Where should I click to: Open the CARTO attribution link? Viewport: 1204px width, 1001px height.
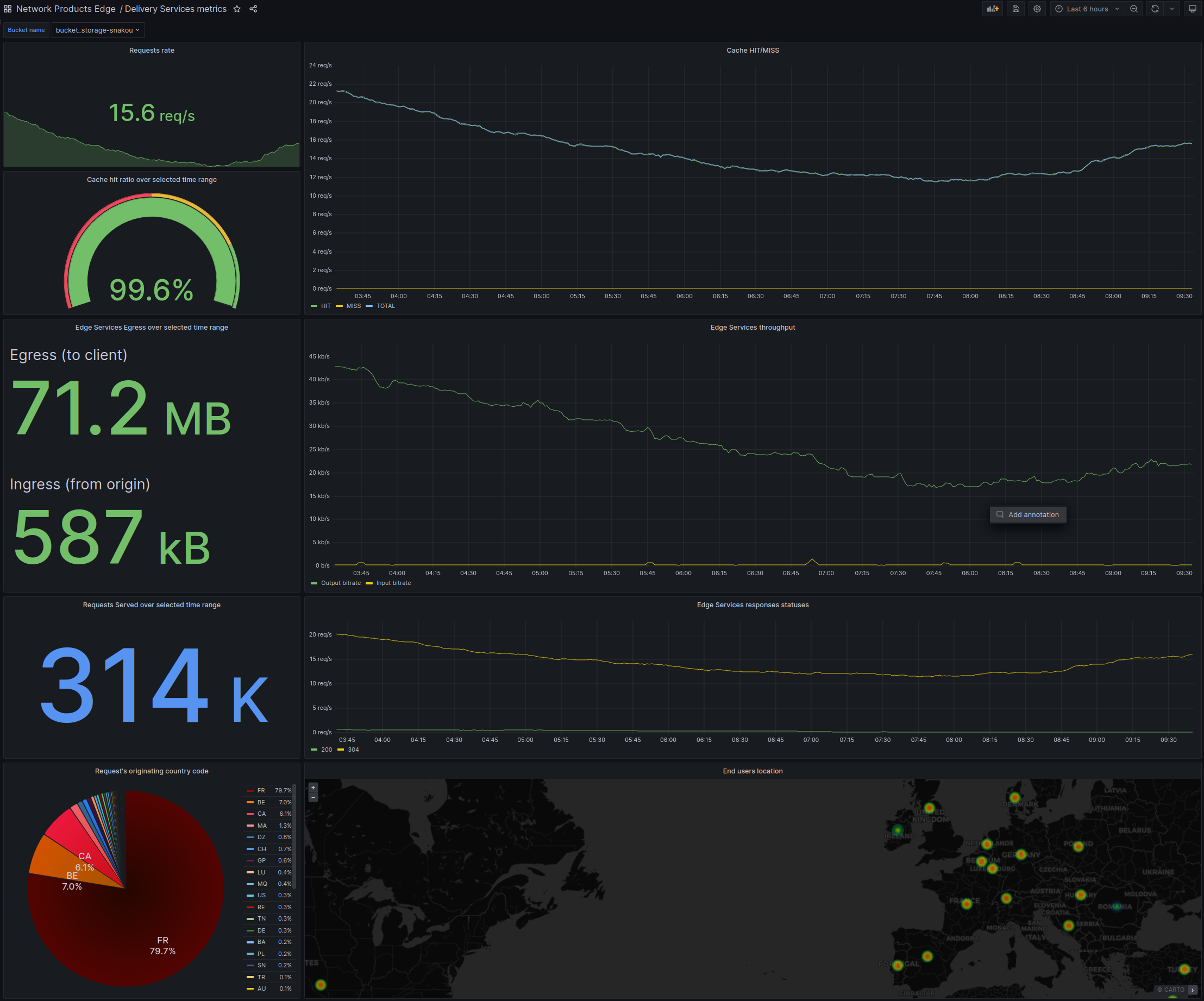click(1173, 990)
